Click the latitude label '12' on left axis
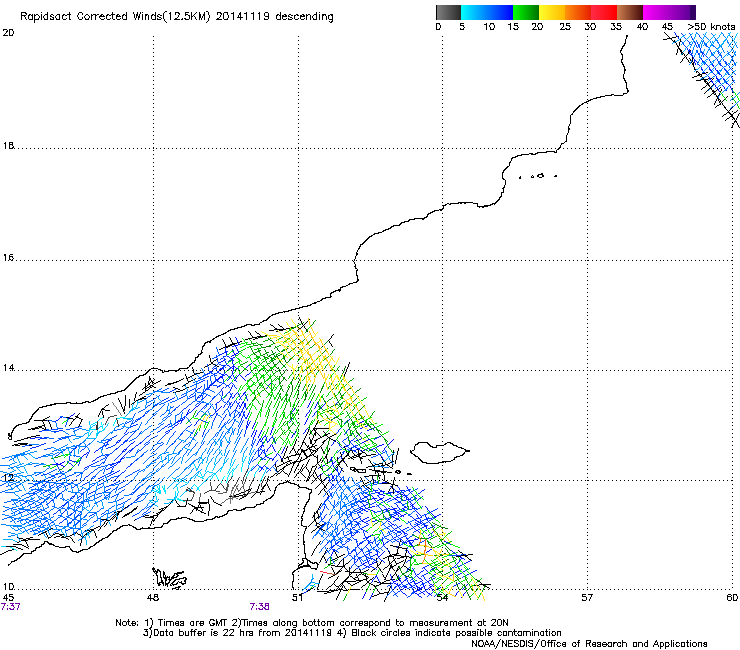740x650 pixels. tap(8, 478)
